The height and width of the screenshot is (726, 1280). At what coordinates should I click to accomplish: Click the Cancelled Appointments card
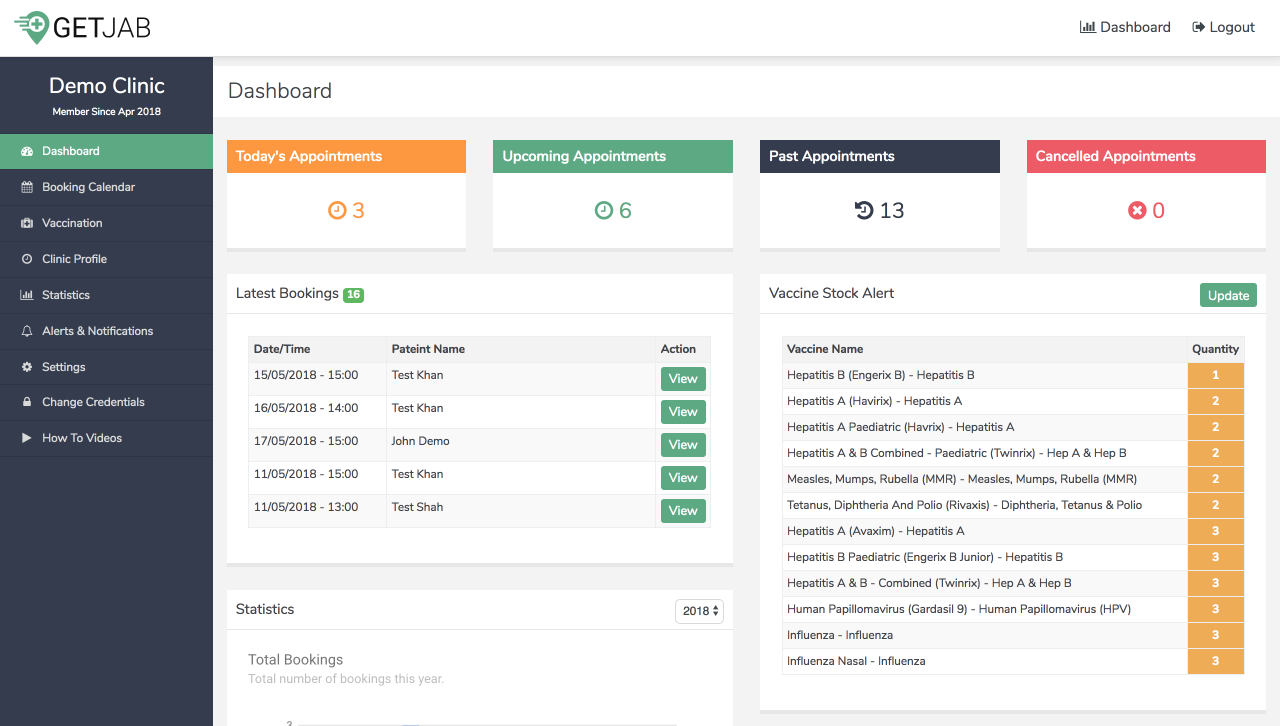point(1146,193)
